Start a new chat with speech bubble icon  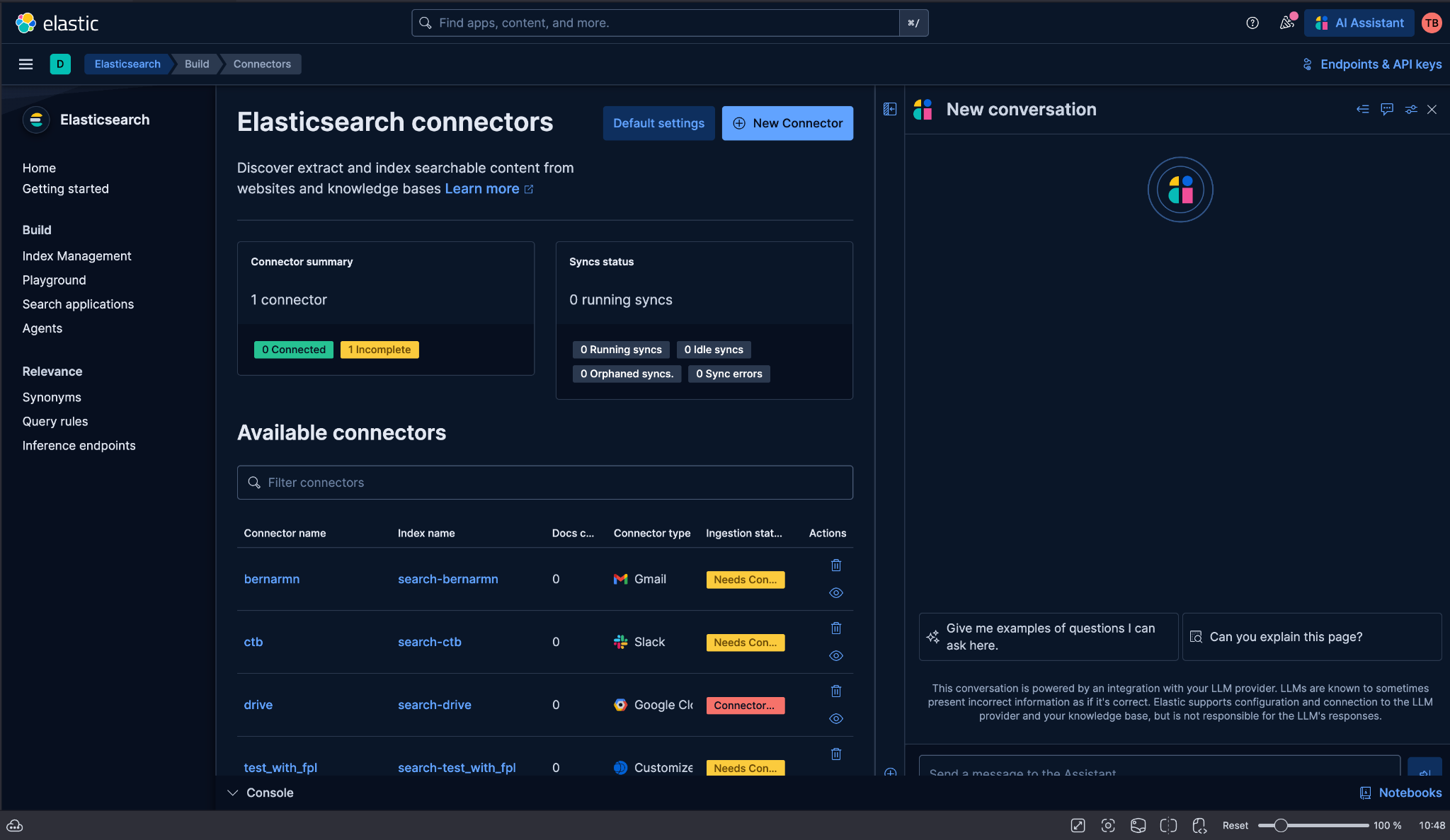click(x=1387, y=109)
